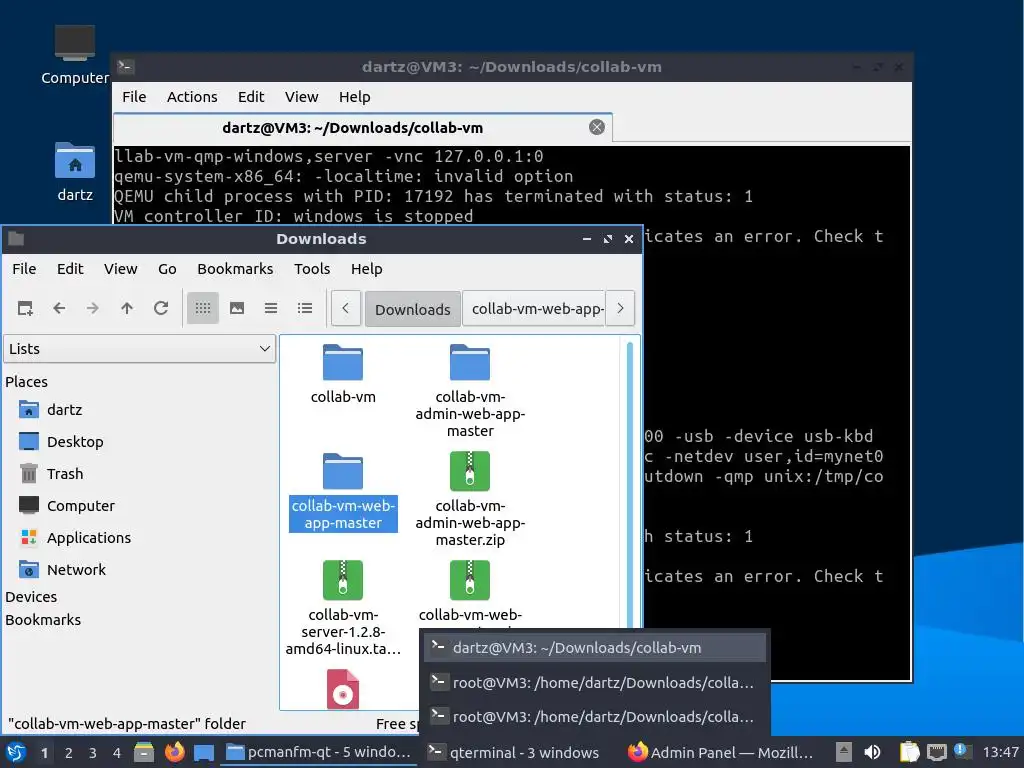
Task: Switch to second root@VM3 terminal window
Action: pos(595,716)
